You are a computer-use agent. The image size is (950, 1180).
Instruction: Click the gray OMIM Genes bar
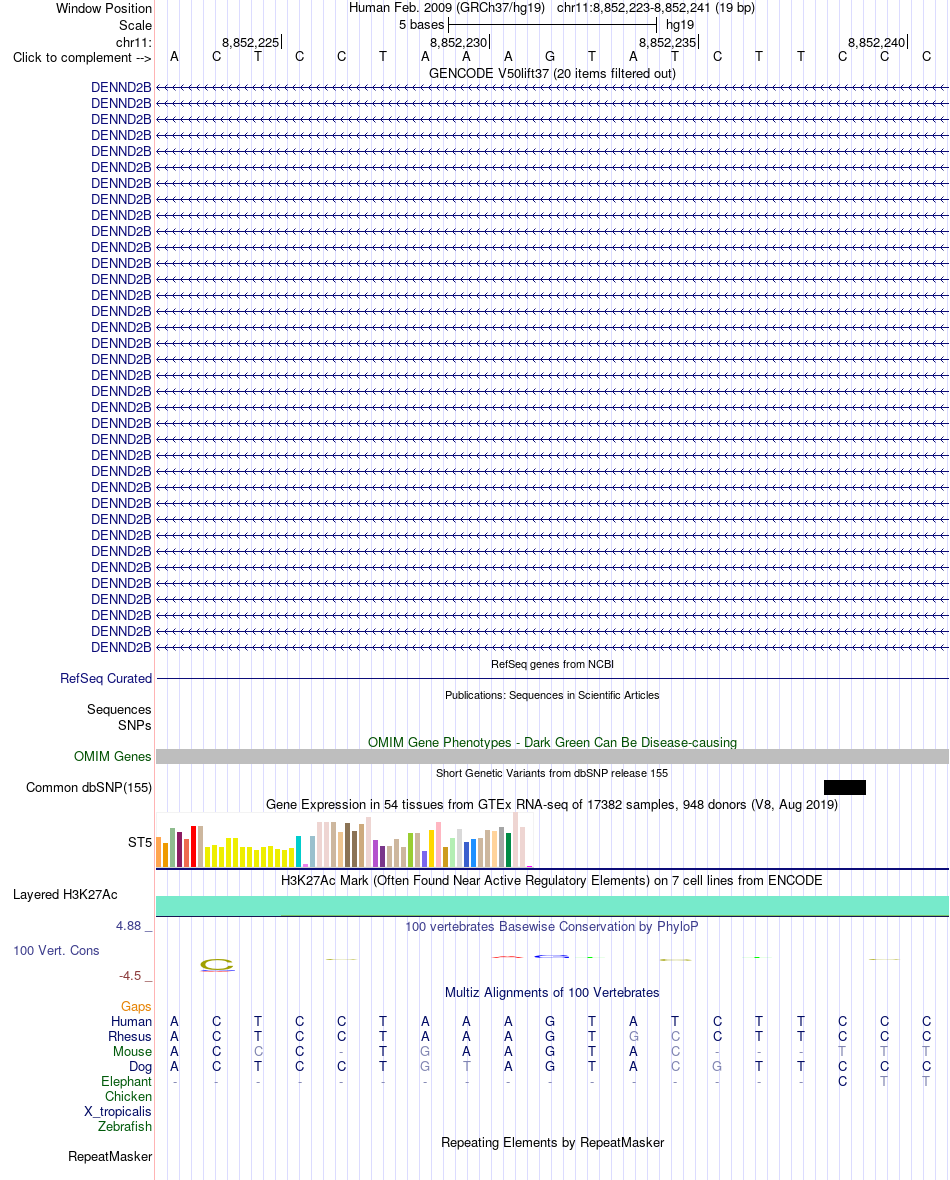click(552, 756)
